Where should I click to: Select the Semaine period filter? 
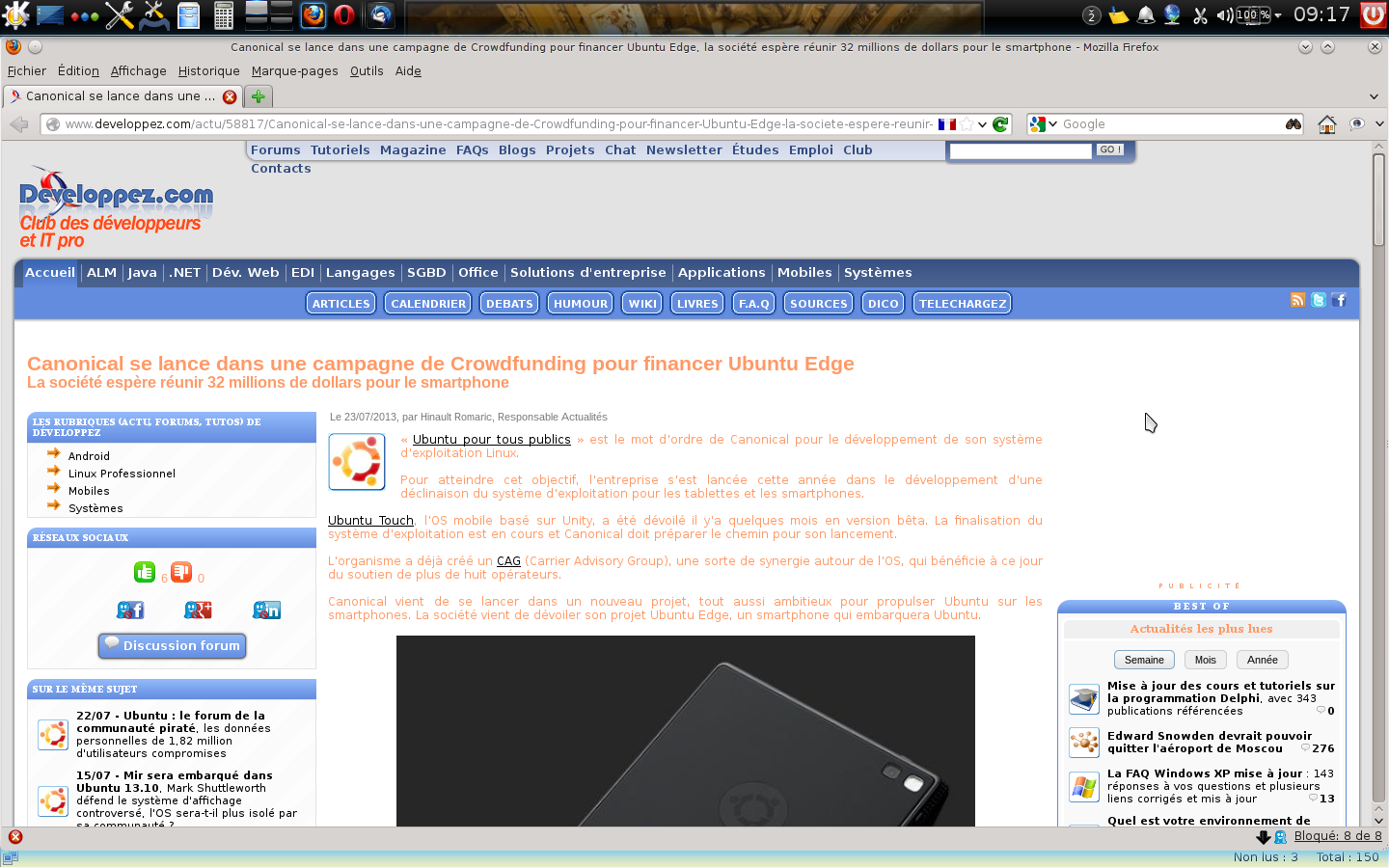click(x=1144, y=660)
